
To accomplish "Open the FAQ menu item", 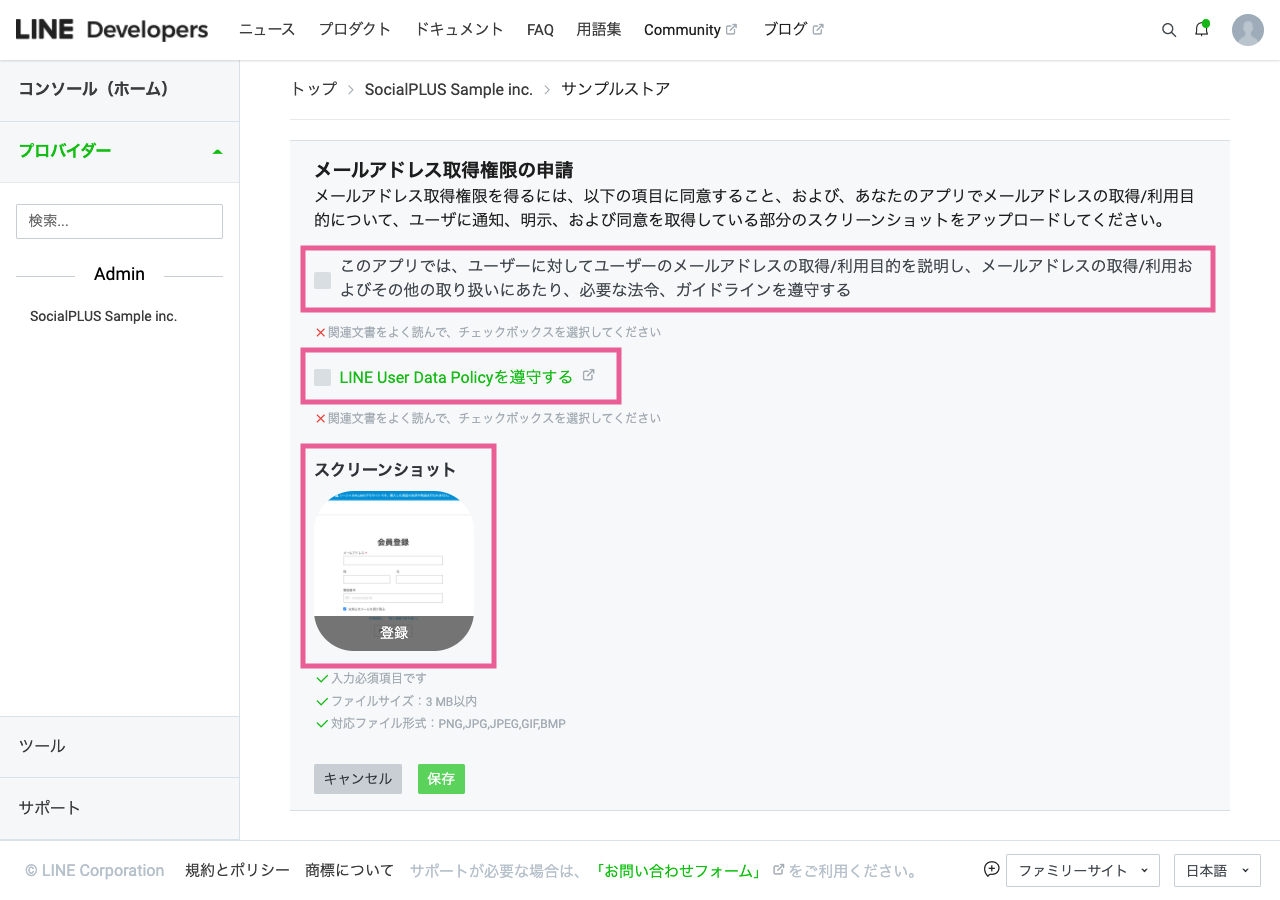I will tap(540, 29).
